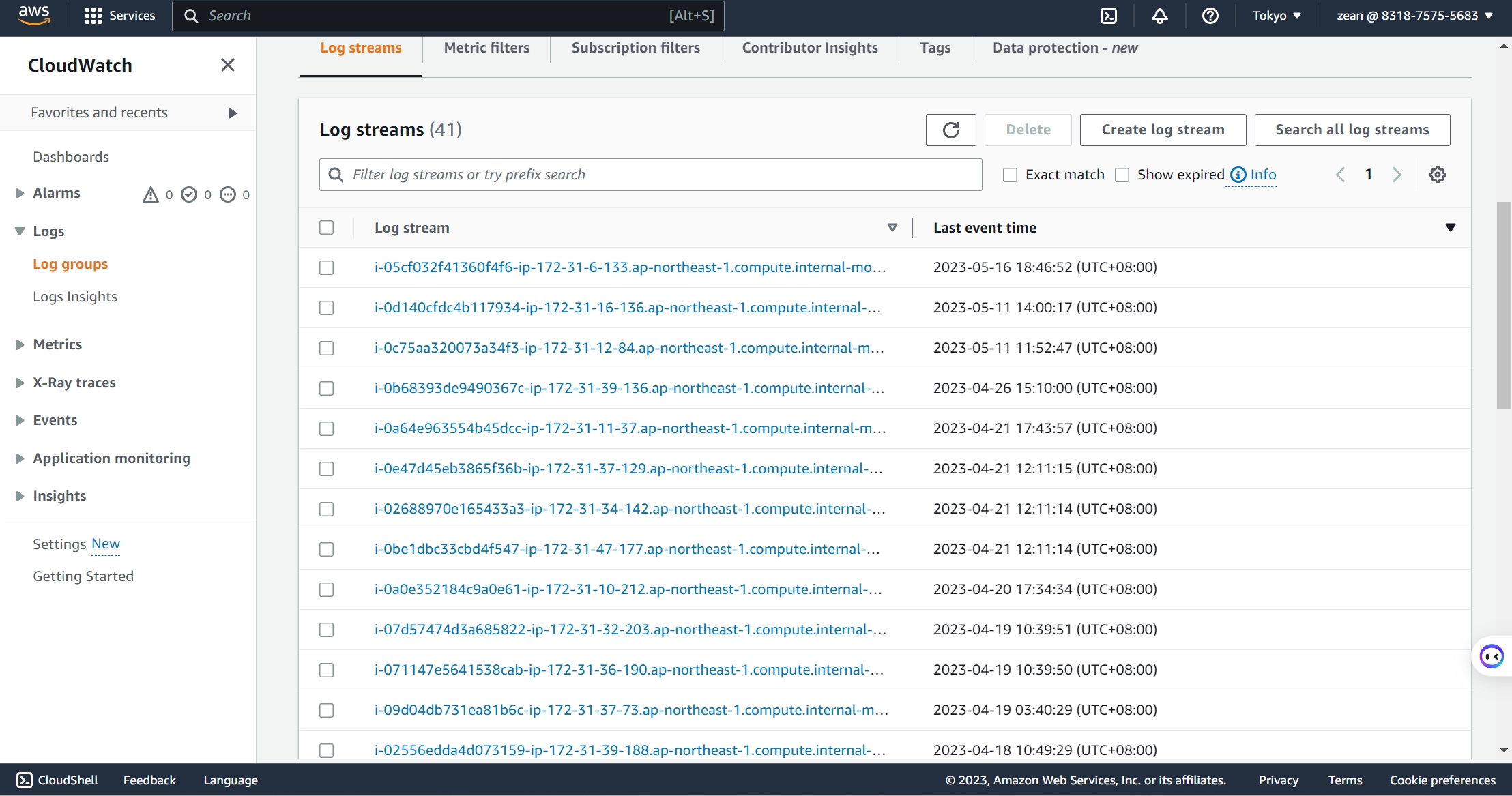The height and width of the screenshot is (796, 1512).
Task: Switch to the Subscription filters tab
Action: coord(636,48)
